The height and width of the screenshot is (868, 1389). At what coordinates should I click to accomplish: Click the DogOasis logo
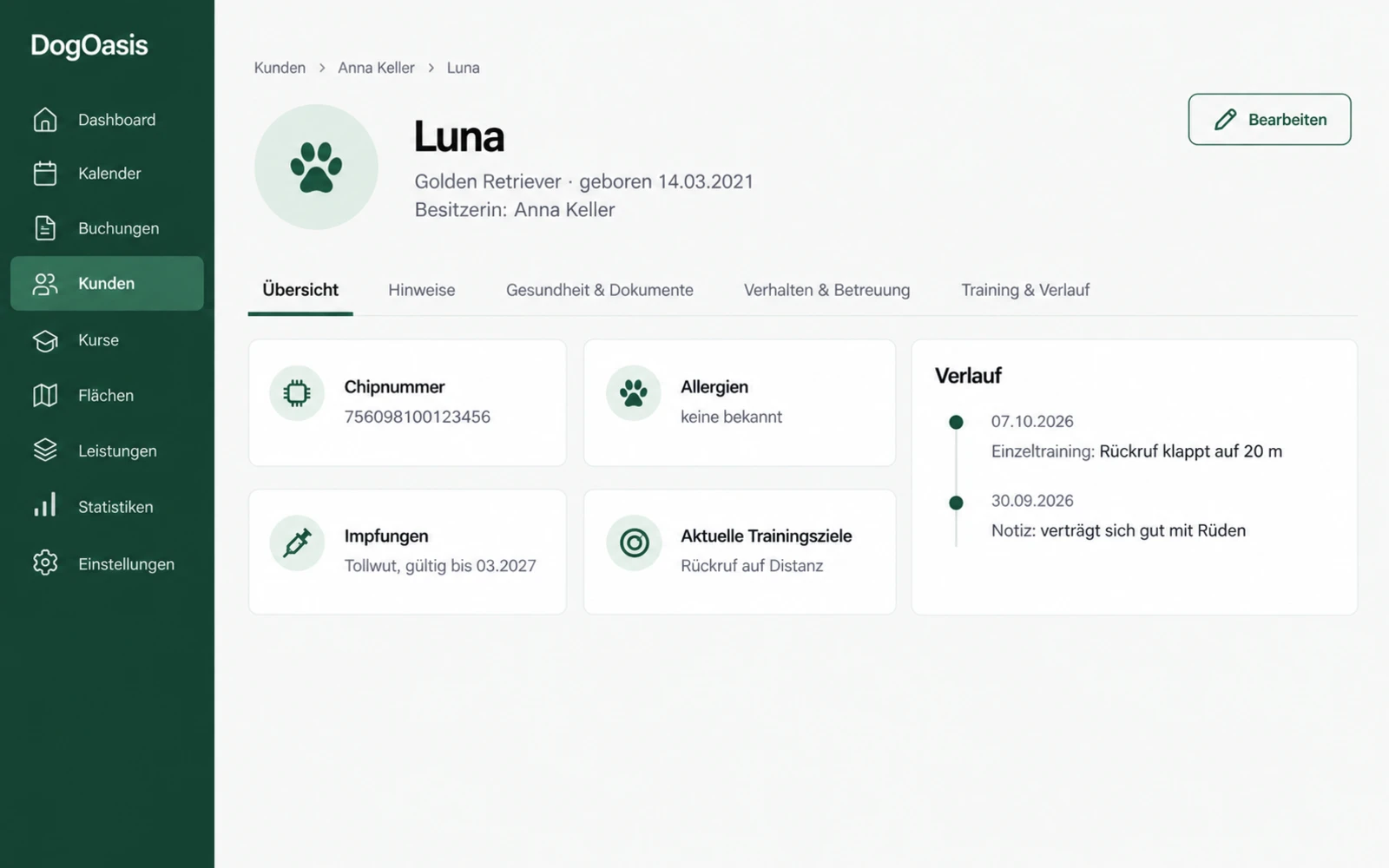(89, 45)
